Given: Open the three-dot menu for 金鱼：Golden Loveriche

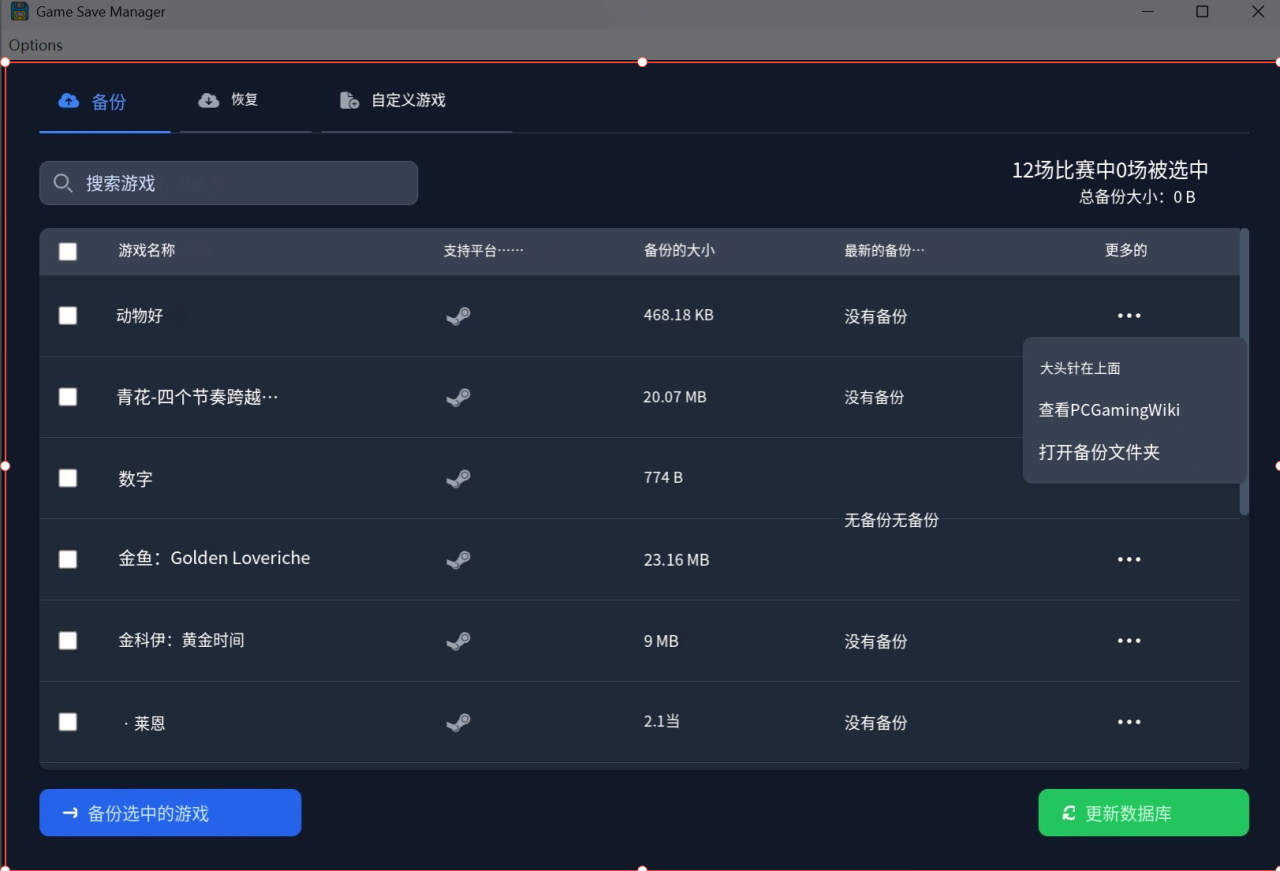Looking at the screenshot, I should [1129, 560].
